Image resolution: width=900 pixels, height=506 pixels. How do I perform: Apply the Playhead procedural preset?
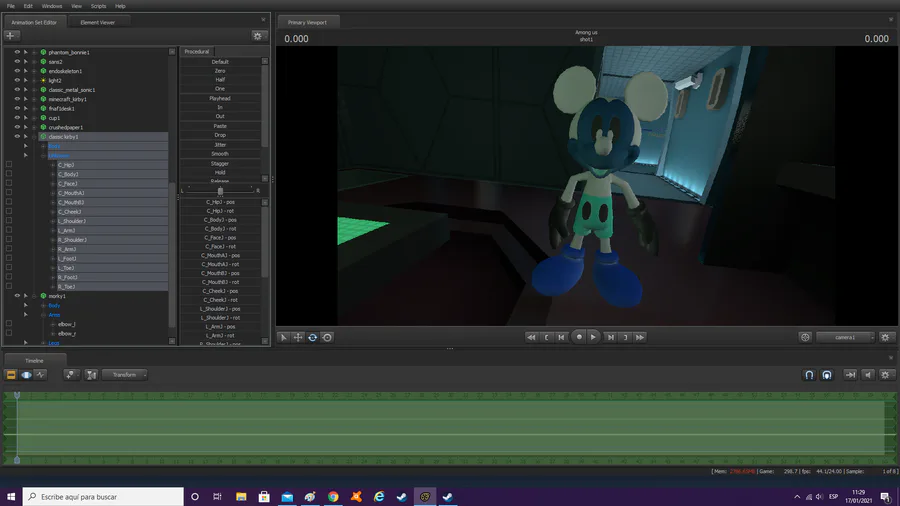pos(220,98)
